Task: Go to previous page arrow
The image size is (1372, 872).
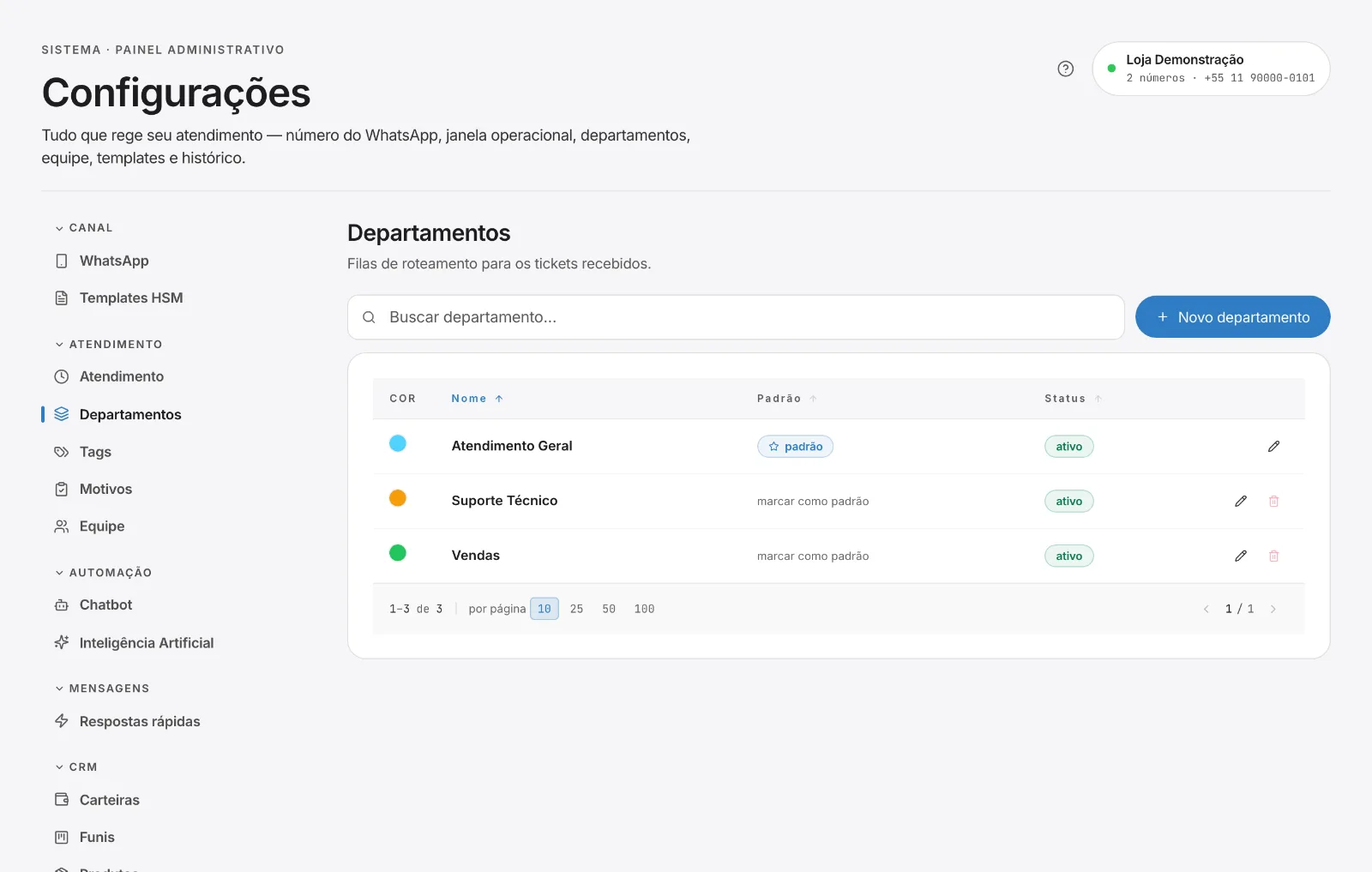Action: point(1206,609)
